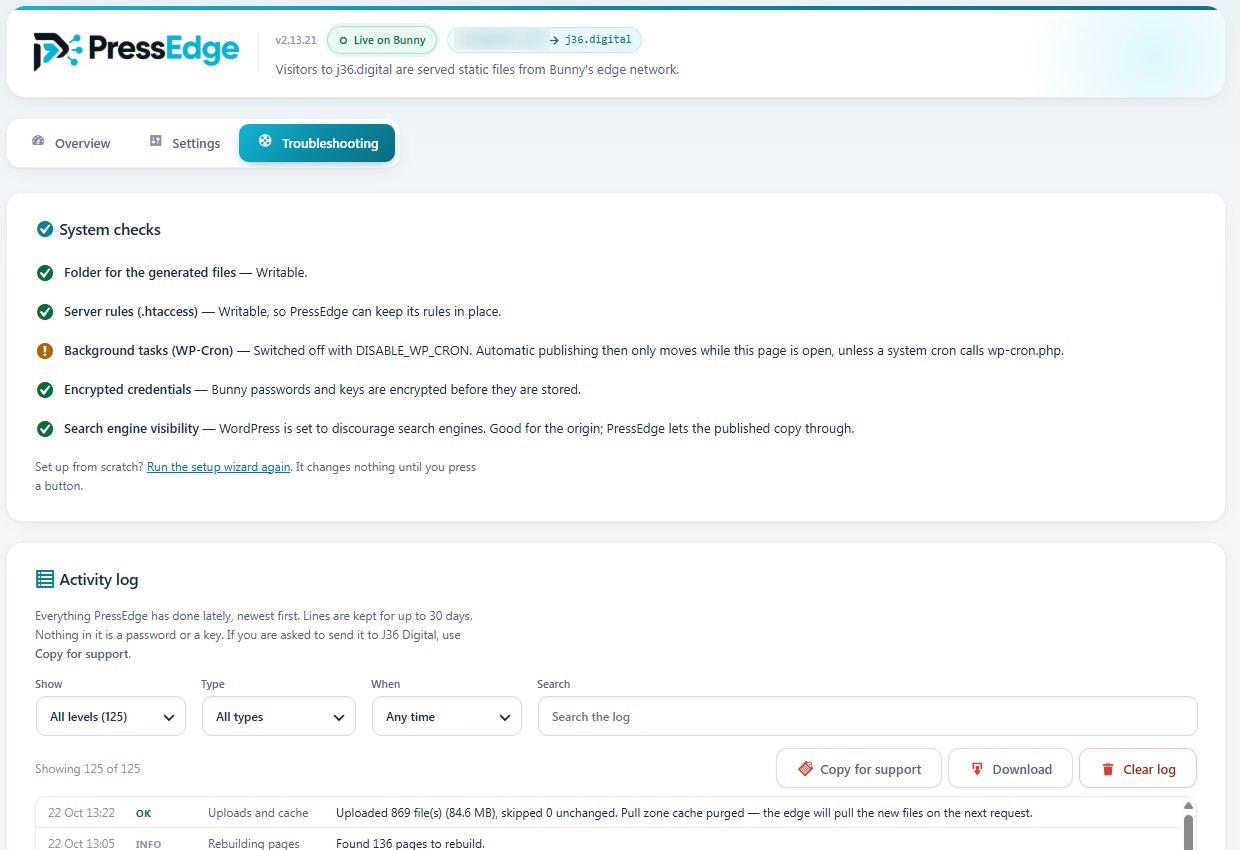Click the green check beside Search engine visibility
Screen dimensions: 1240x850
click(x=44, y=428)
